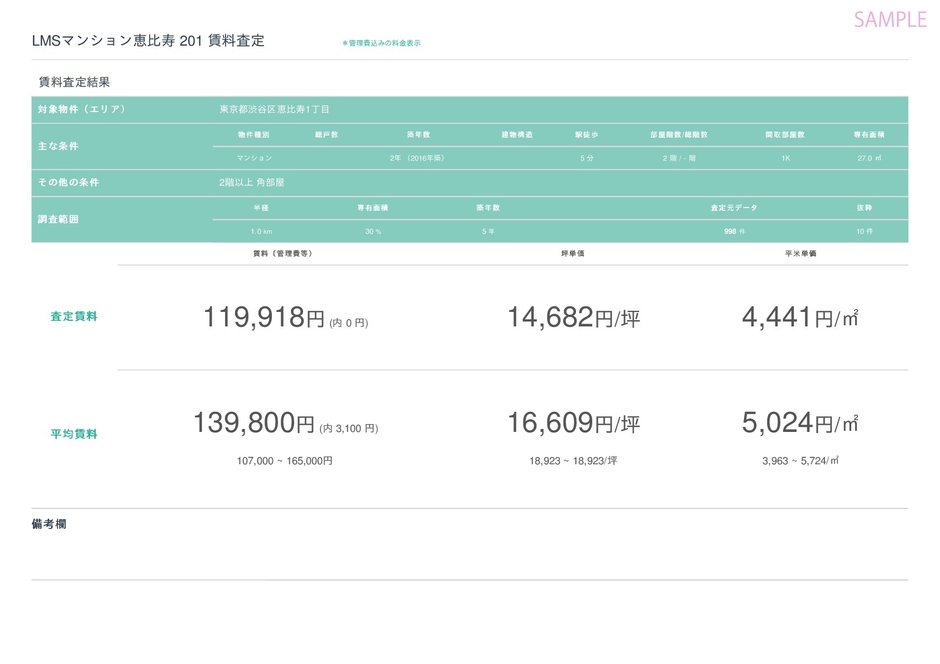Screen dimensions: 940x664
Task: Click the 平均賃料 label
Action: [74, 434]
